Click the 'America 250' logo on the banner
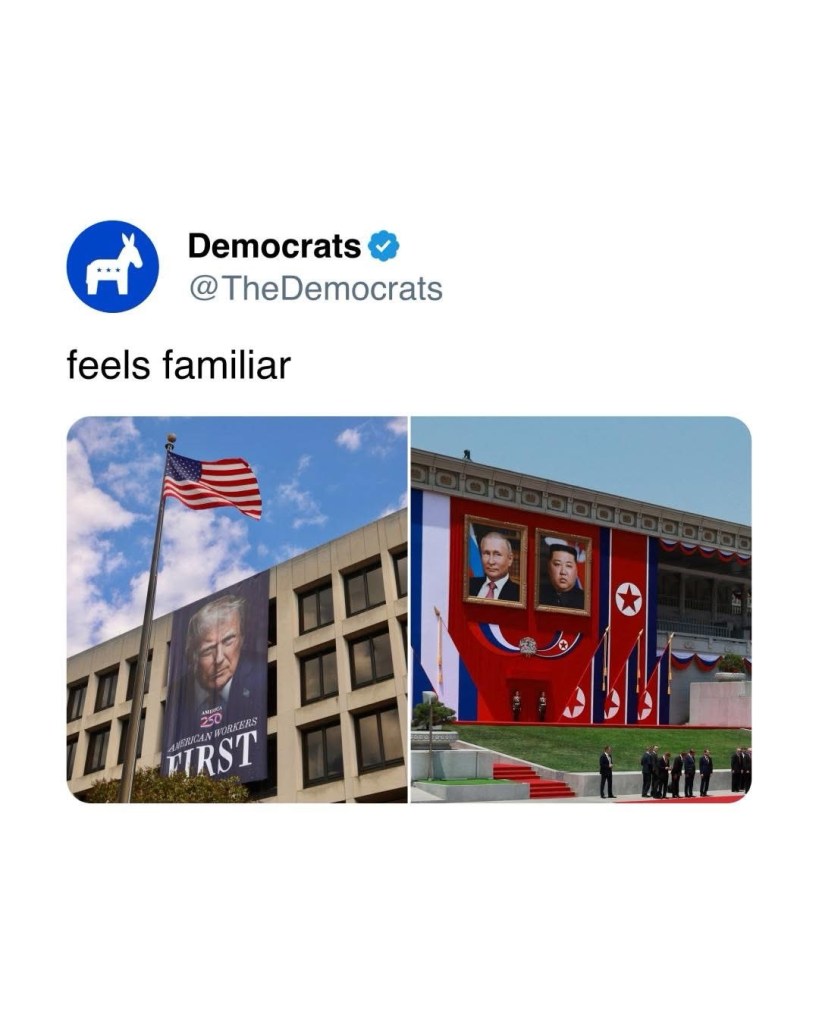The image size is (819, 1023). (x=211, y=718)
